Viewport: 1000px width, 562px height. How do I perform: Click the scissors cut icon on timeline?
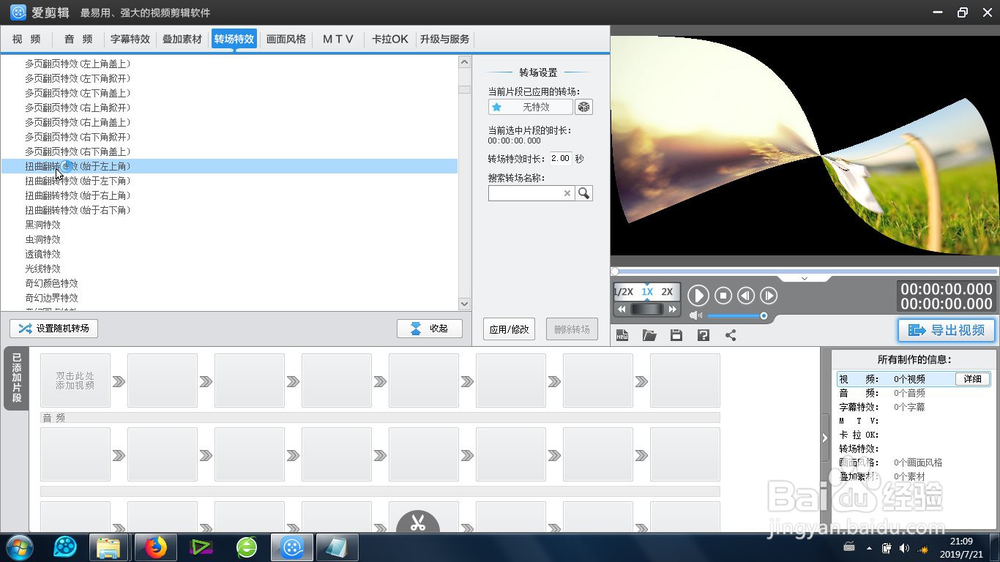click(418, 522)
